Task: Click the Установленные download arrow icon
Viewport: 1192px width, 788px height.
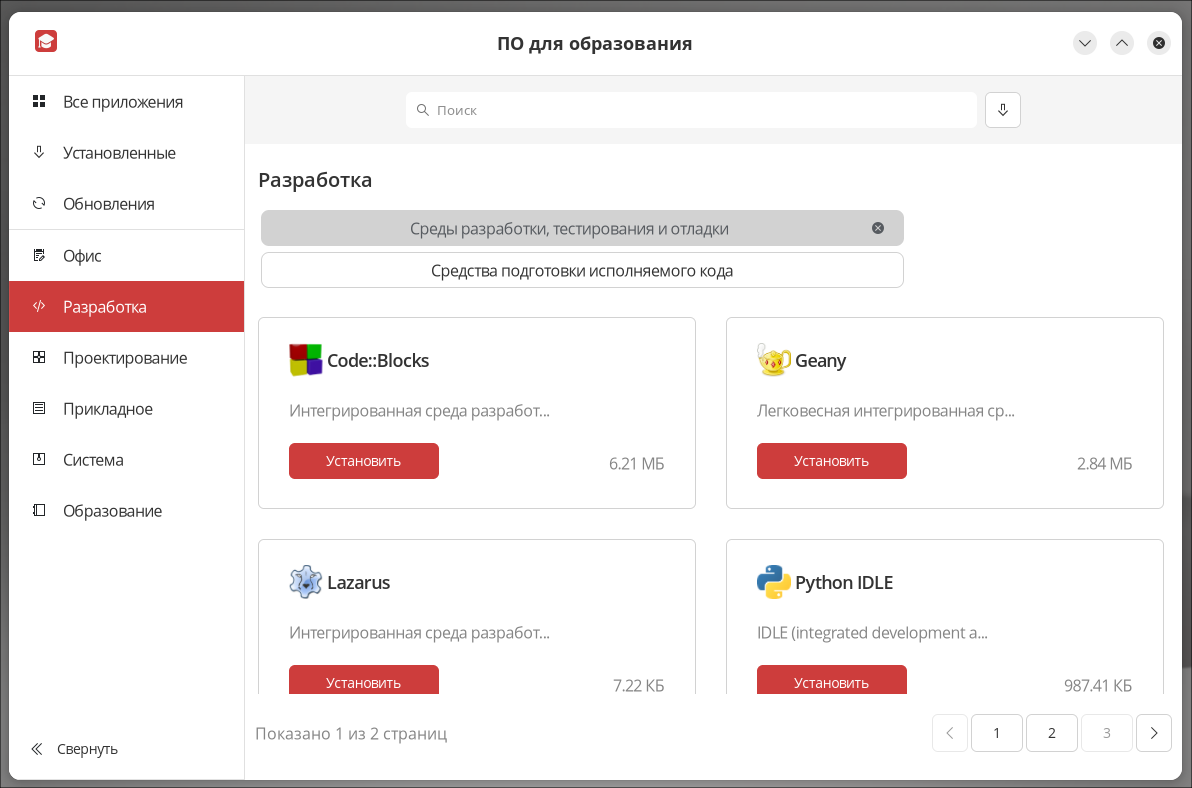Action: click(39, 152)
